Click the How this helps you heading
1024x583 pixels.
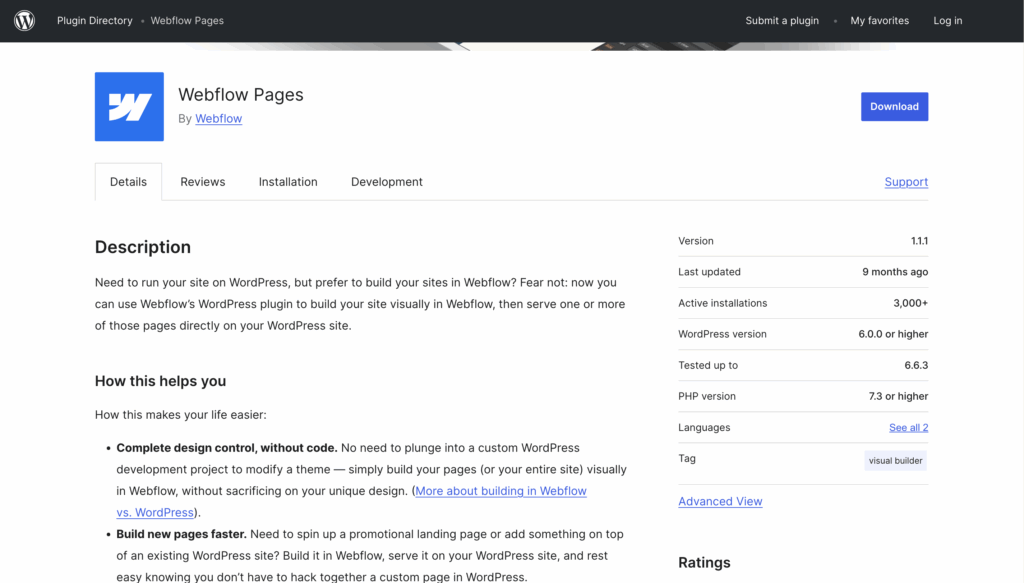pyautogui.click(x=161, y=381)
